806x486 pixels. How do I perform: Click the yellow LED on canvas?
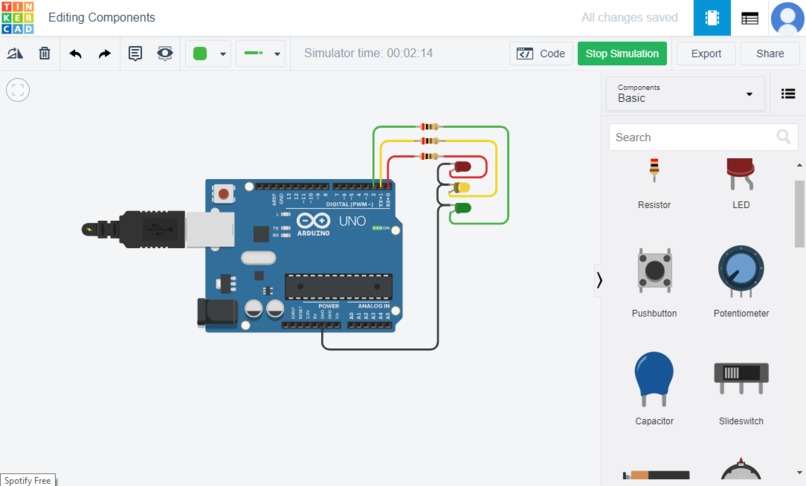[x=461, y=187]
